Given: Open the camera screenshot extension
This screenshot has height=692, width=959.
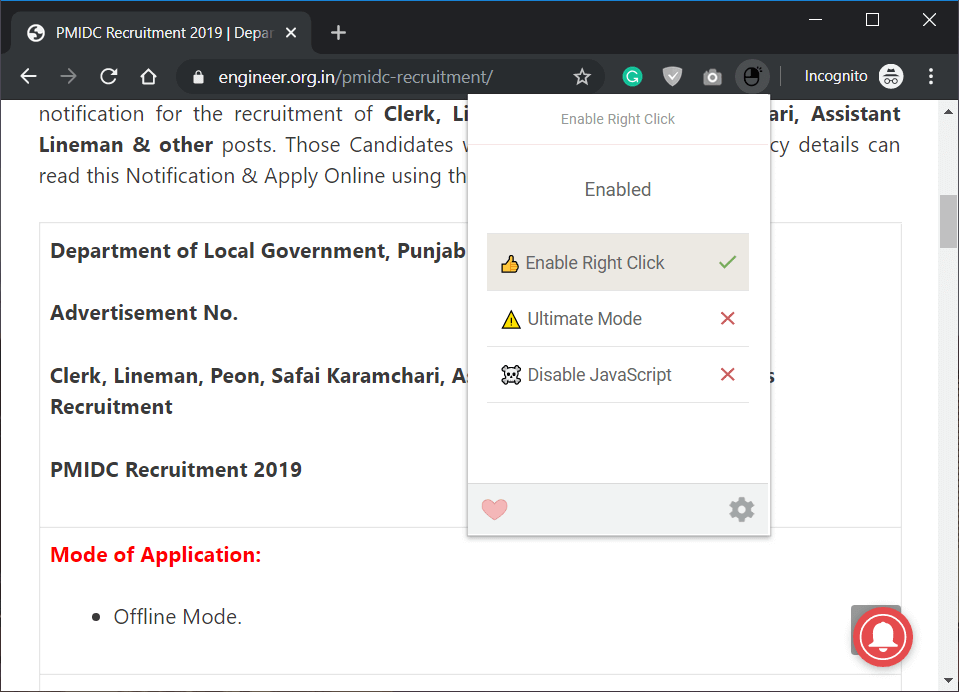Looking at the screenshot, I should pyautogui.click(x=712, y=77).
